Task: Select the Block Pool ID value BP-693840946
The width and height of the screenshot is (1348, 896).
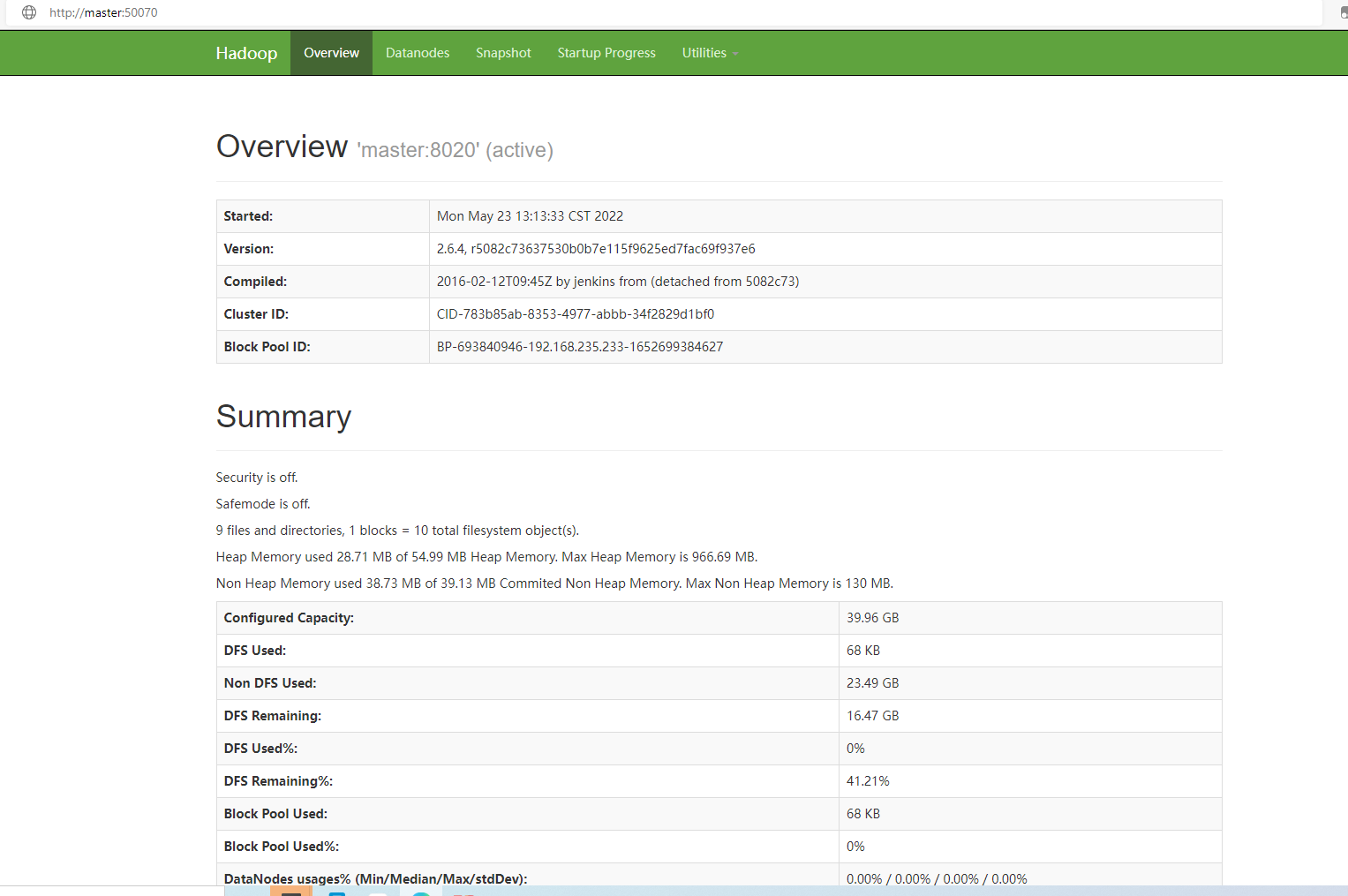Action: (x=580, y=347)
